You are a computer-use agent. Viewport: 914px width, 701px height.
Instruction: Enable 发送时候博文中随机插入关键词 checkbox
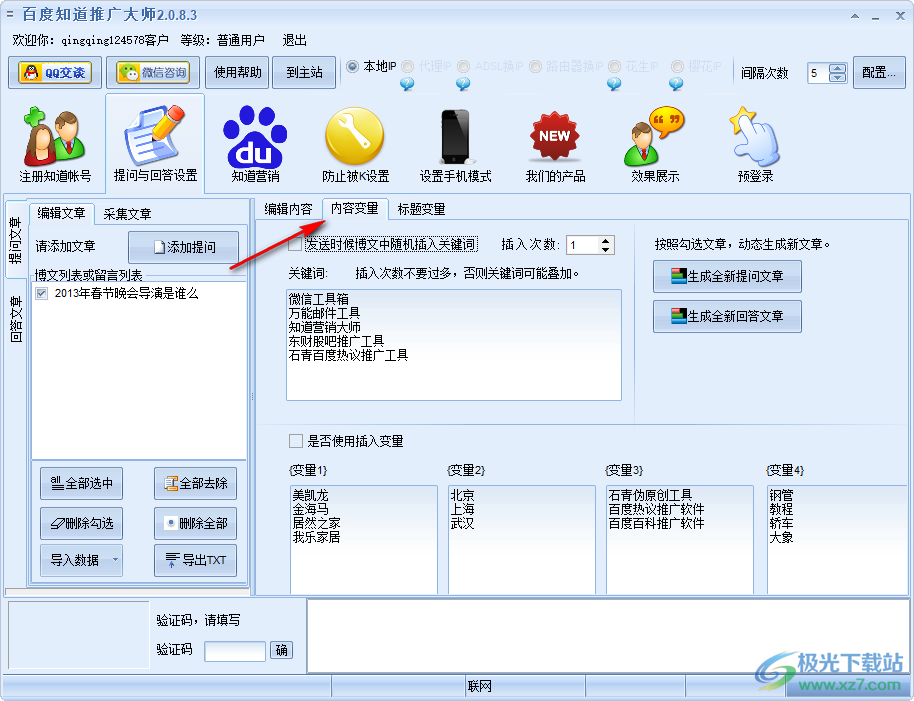pos(296,244)
